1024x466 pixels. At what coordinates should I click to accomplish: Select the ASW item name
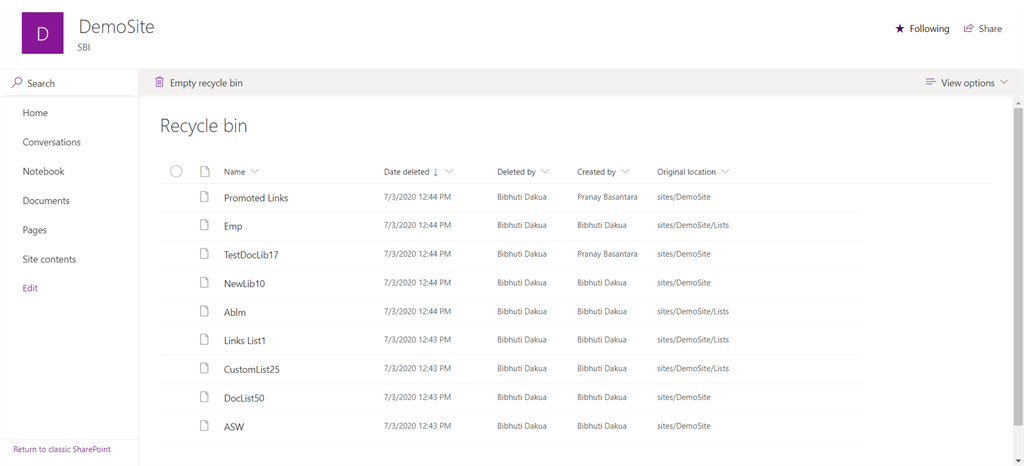[234, 426]
